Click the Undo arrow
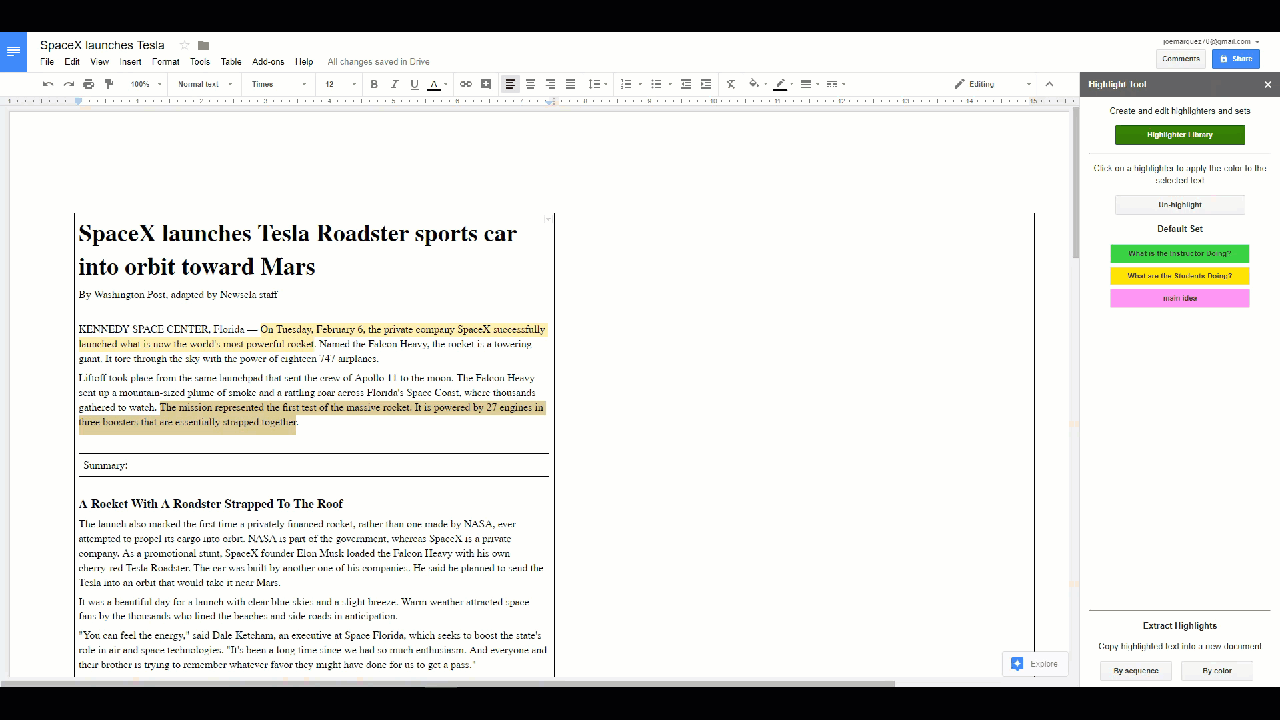This screenshot has width=1280, height=720. pos(48,84)
